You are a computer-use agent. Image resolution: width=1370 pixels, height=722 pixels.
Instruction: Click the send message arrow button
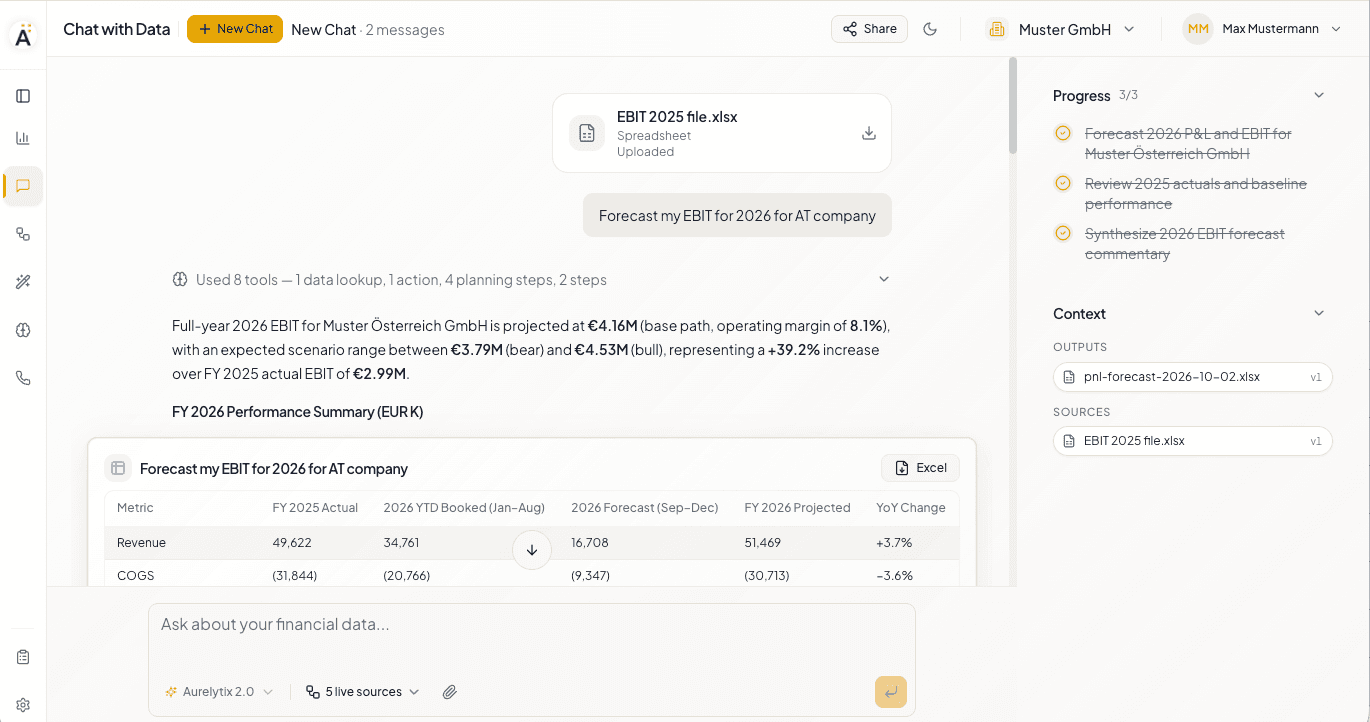tap(890, 692)
